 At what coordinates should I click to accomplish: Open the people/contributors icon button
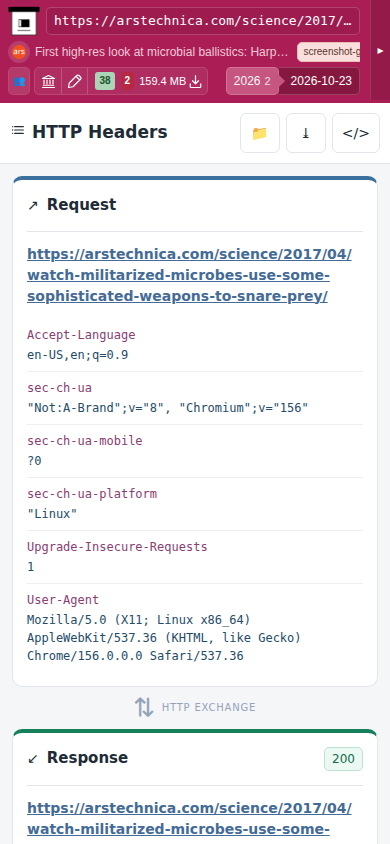coord(19,81)
